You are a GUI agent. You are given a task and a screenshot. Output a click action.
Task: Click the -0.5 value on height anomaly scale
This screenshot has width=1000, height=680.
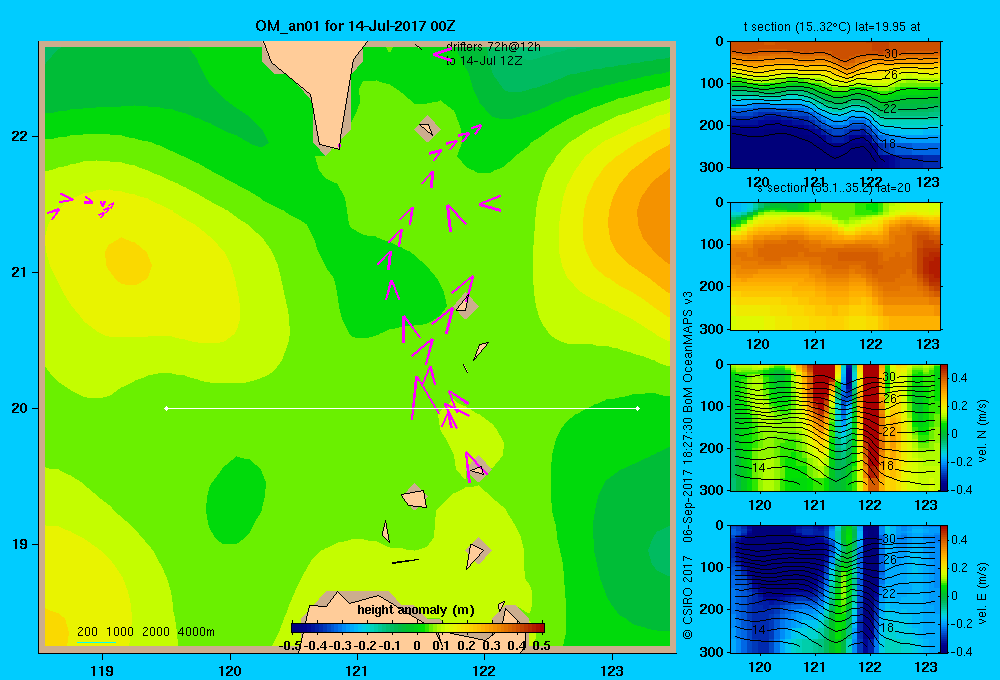point(290,646)
